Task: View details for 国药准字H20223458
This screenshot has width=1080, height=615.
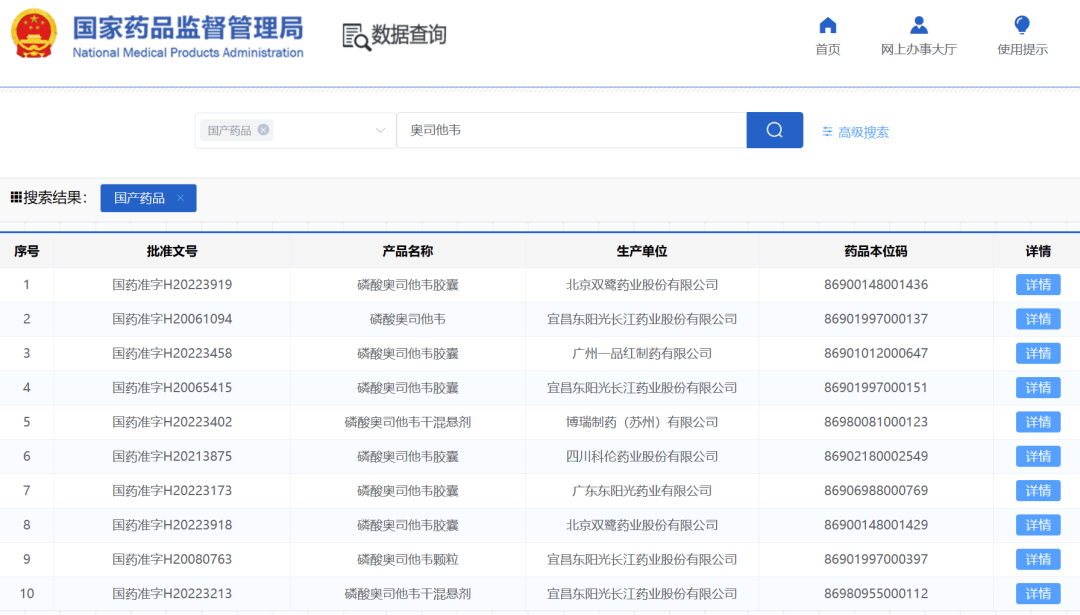Action: tap(1038, 353)
